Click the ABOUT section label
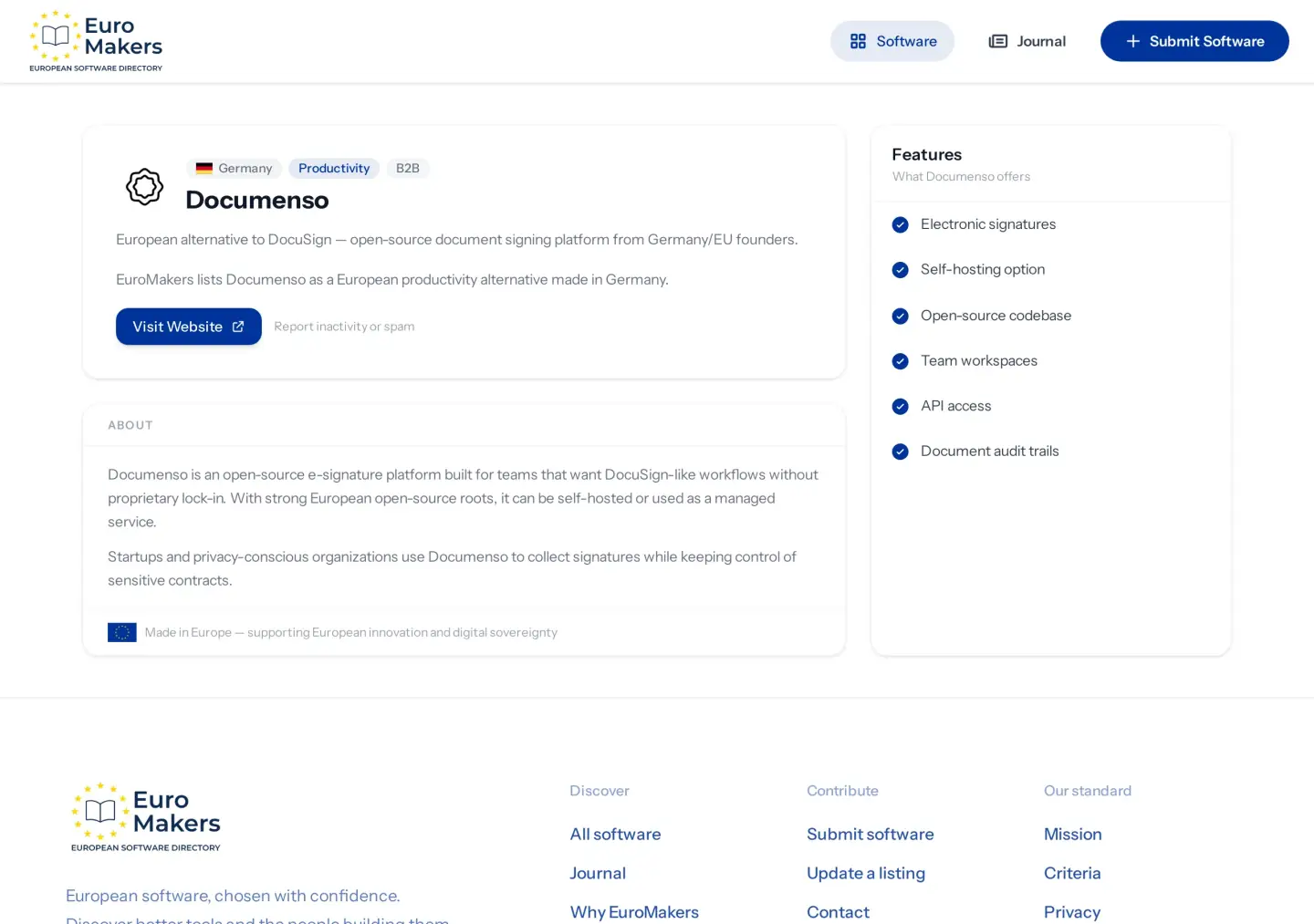The image size is (1314, 924). coord(130,425)
